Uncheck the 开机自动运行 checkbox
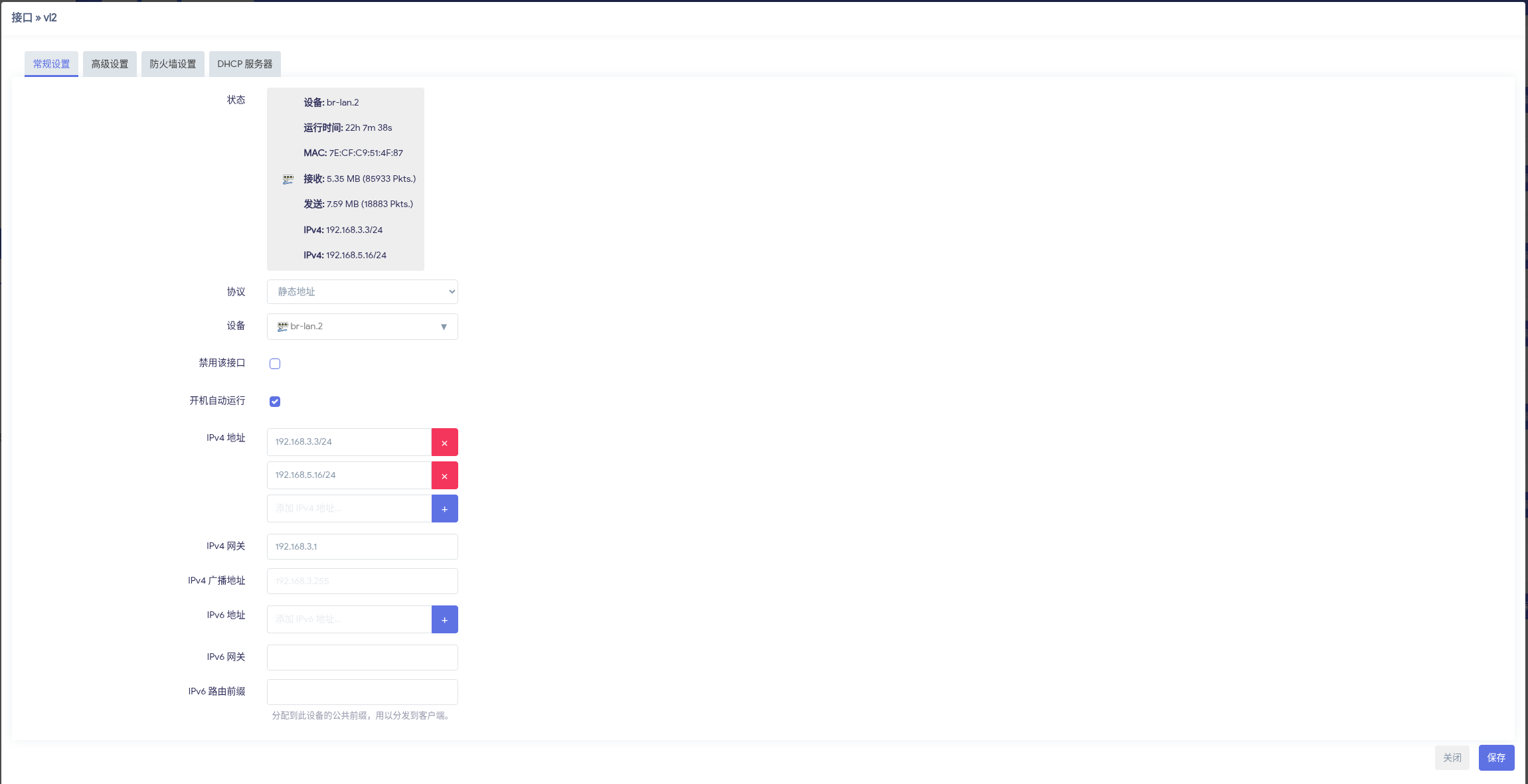Image resolution: width=1528 pixels, height=784 pixels. coord(275,402)
